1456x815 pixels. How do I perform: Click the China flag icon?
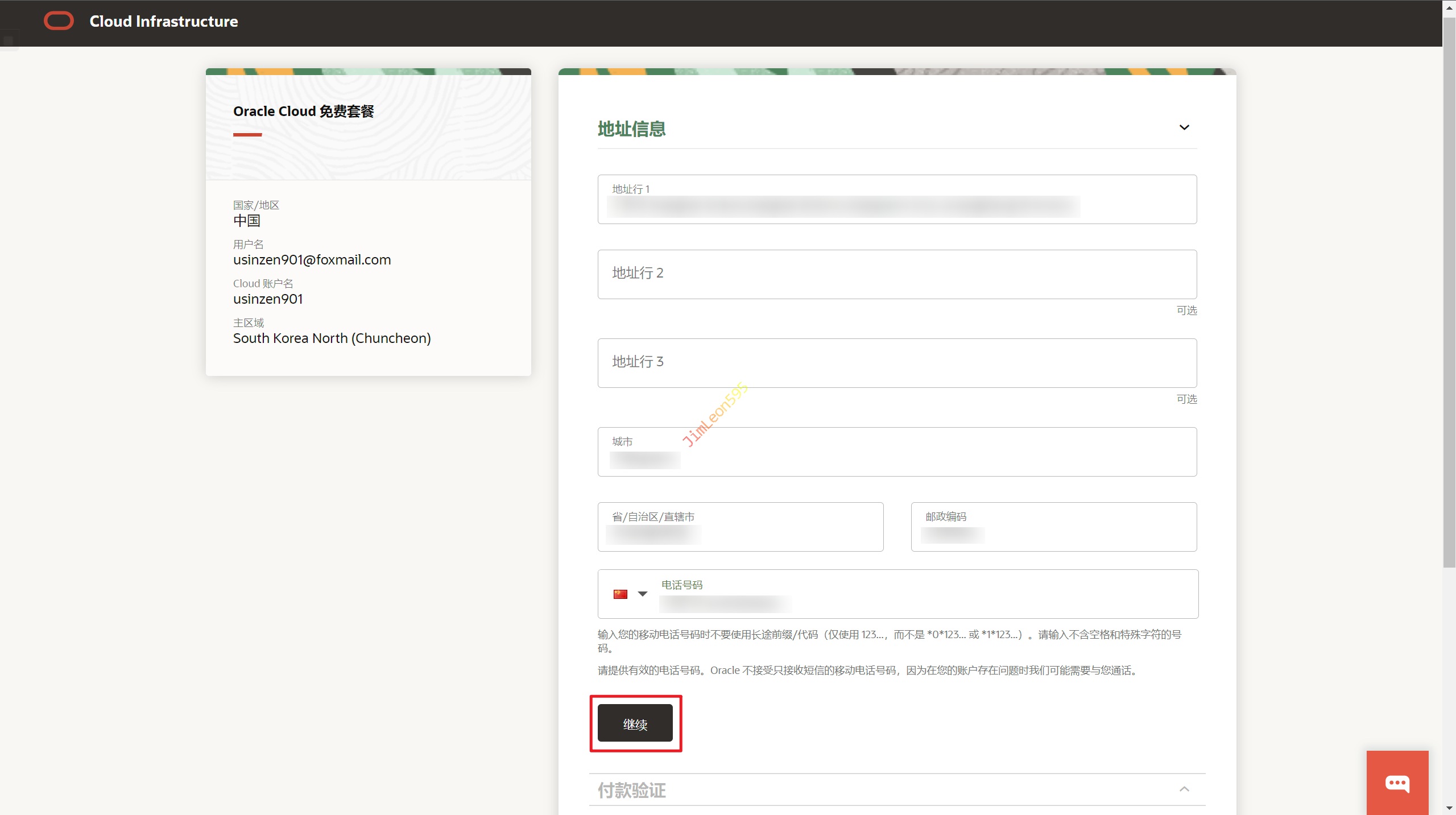[620, 594]
